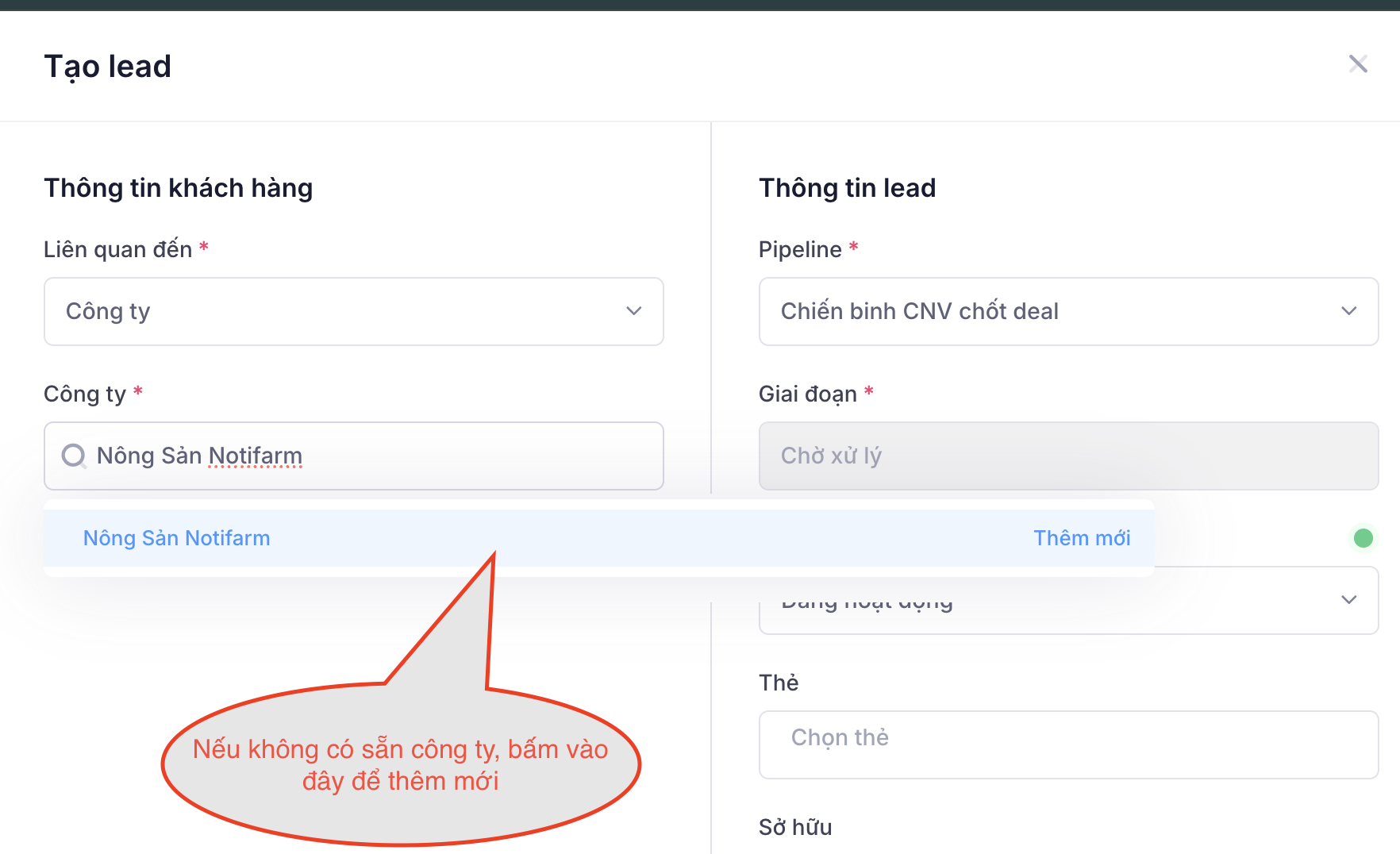
Task: Click the green status indicator dot
Action: (1363, 538)
